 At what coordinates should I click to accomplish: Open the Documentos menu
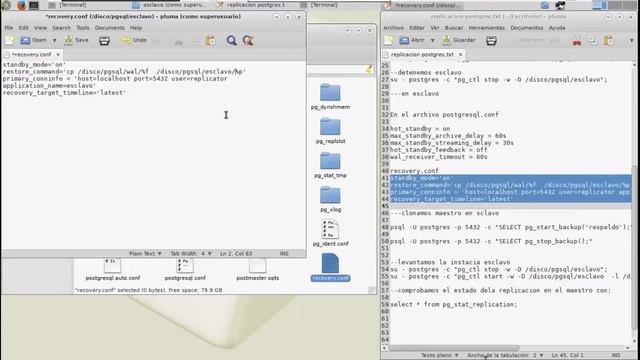527,28
